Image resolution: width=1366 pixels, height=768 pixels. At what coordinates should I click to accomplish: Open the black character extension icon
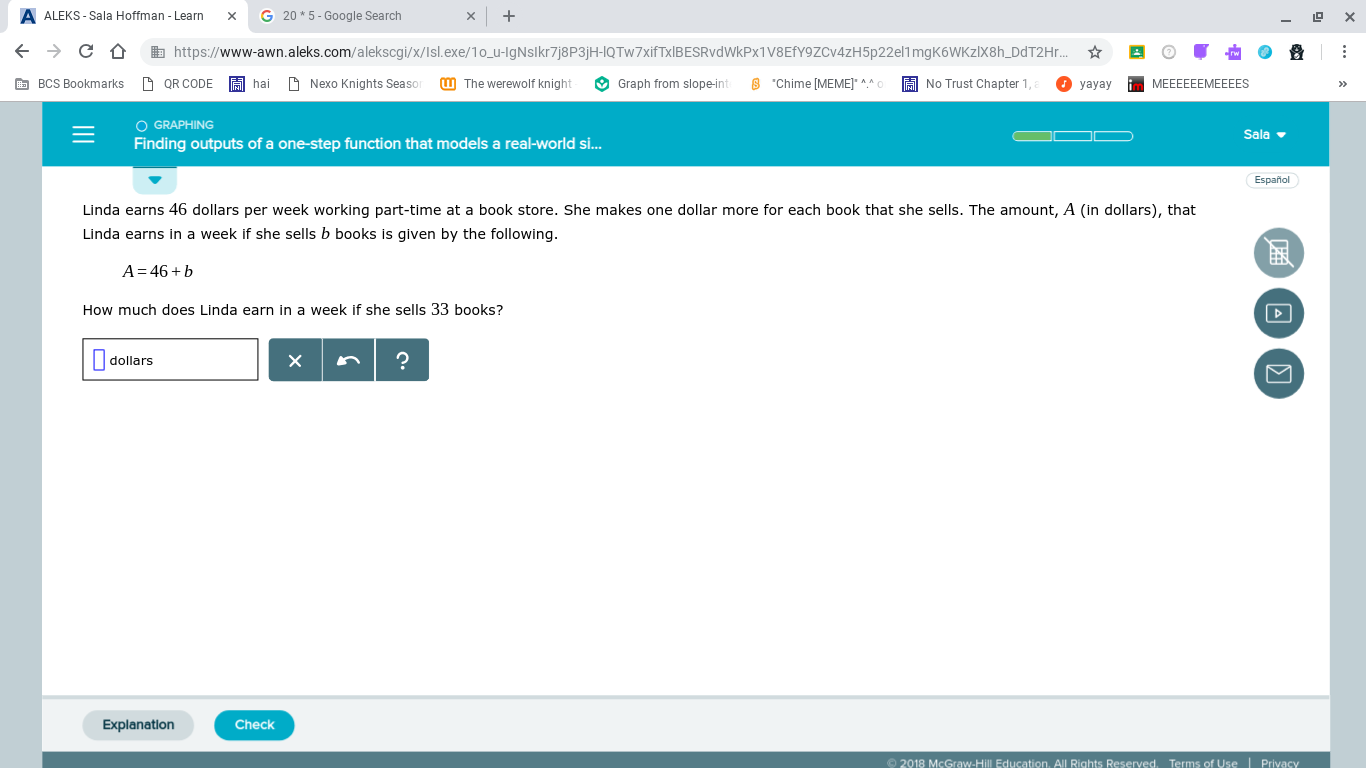(x=1297, y=52)
